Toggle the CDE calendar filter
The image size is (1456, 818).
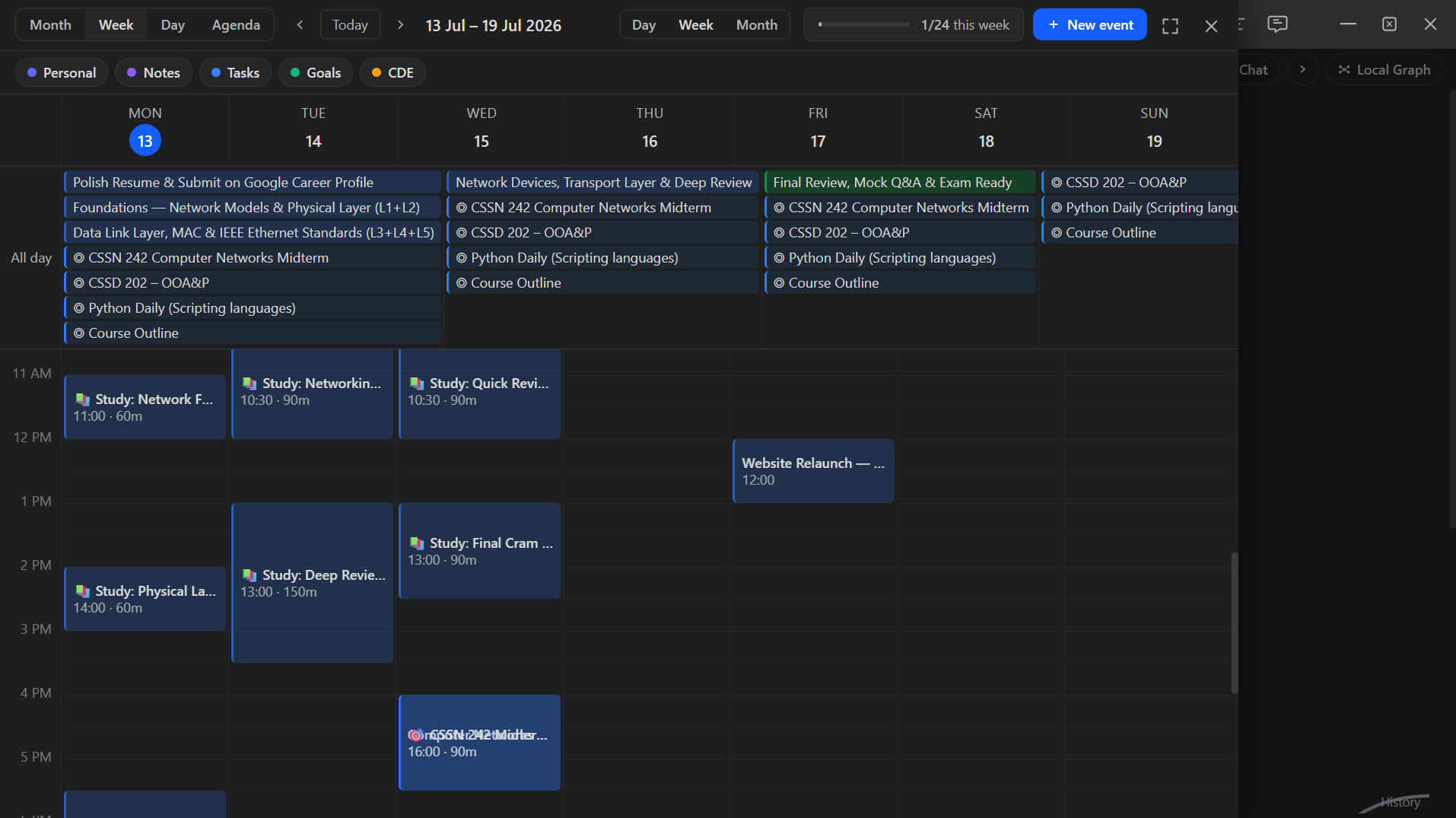[x=393, y=72]
